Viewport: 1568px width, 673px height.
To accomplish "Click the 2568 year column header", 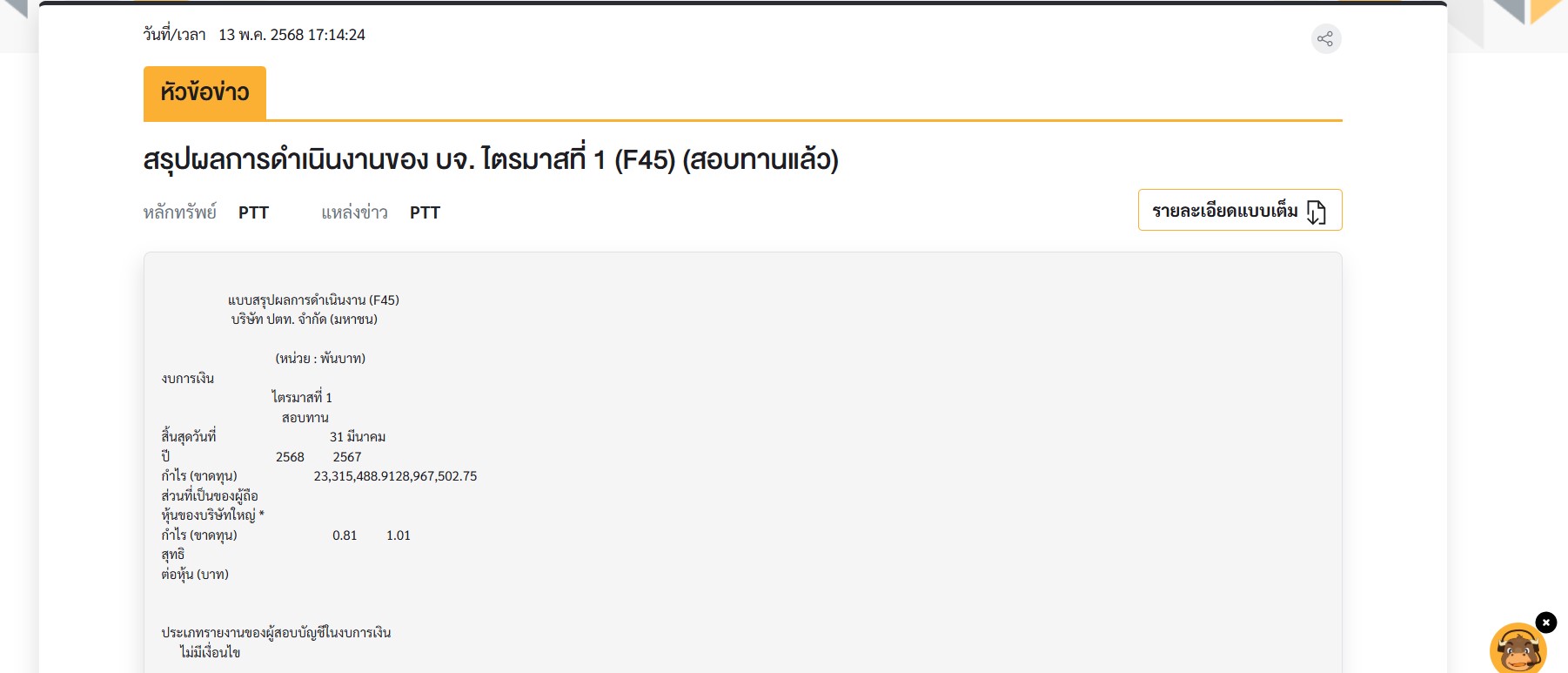I will 290,456.
